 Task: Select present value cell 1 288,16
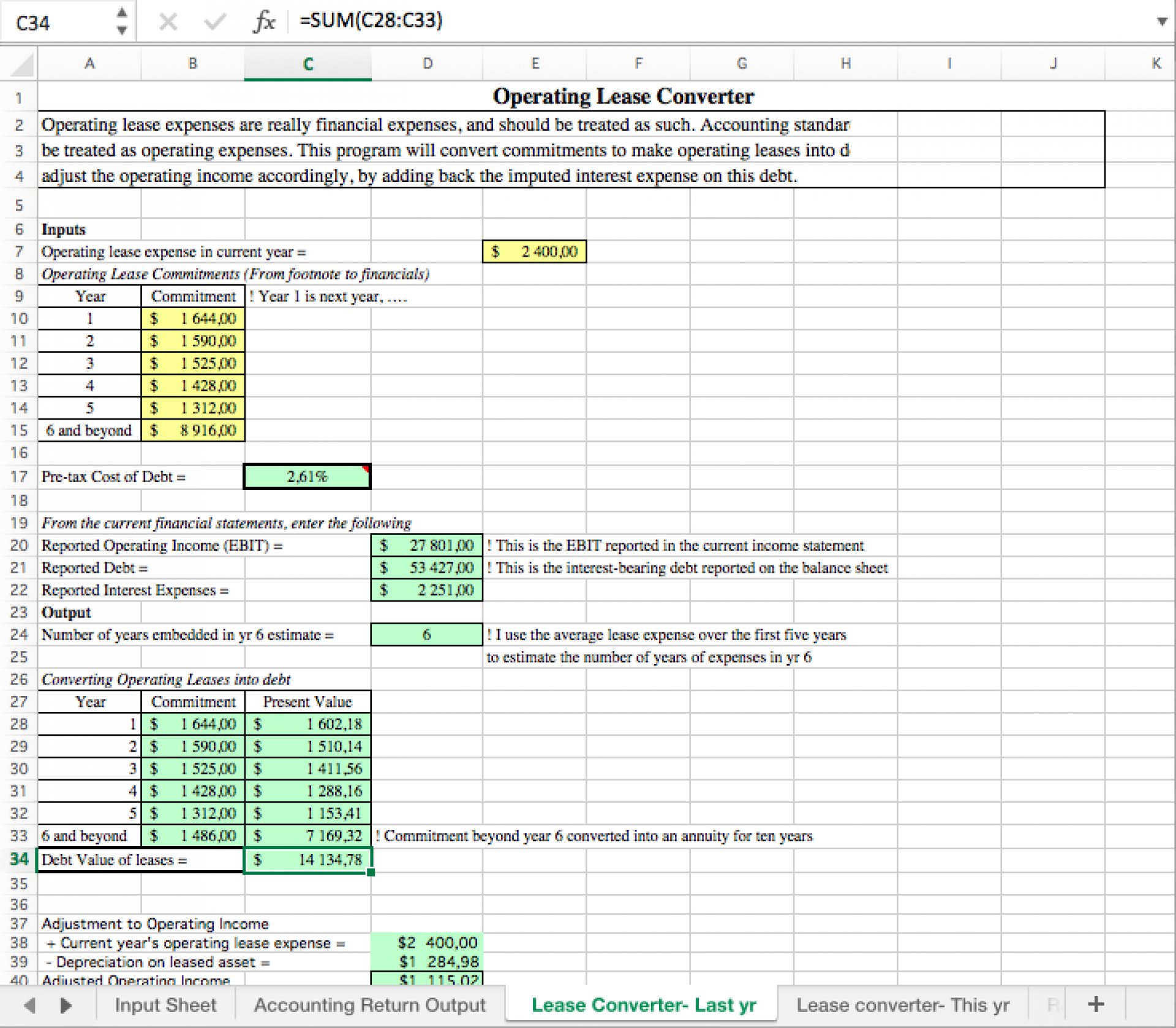pyautogui.click(x=307, y=791)
